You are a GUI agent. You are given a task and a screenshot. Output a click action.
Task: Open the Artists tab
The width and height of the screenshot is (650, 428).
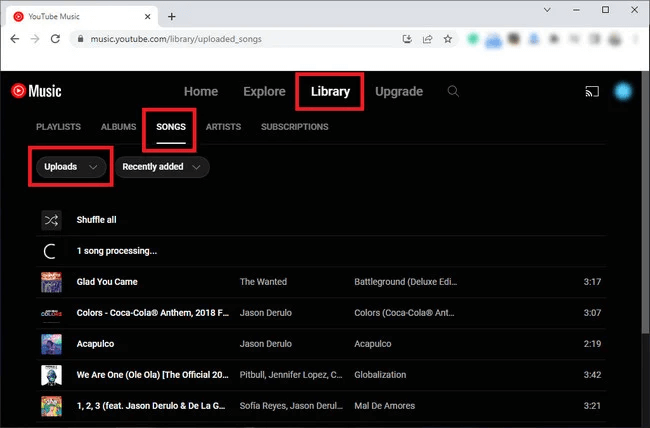coord(223,127)
